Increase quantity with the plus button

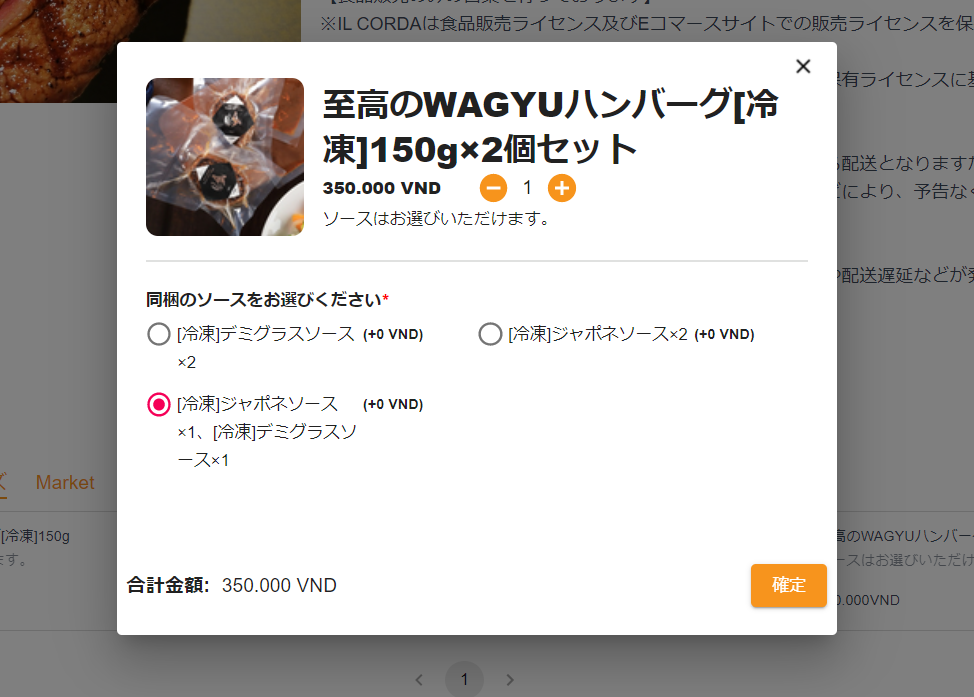coord(562,188)
